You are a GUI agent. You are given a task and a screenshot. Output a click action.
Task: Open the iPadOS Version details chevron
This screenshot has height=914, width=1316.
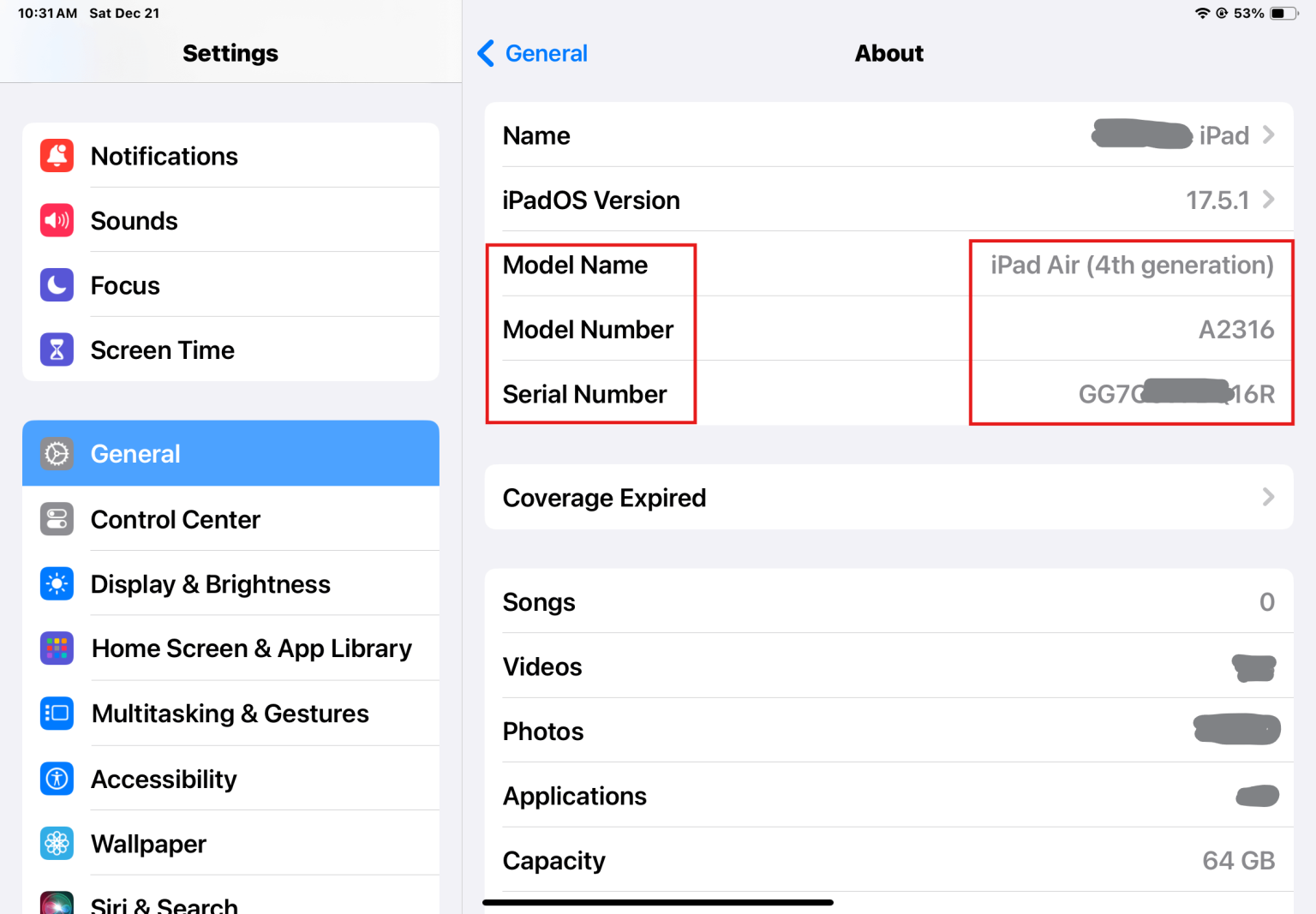click(1269, 200)
